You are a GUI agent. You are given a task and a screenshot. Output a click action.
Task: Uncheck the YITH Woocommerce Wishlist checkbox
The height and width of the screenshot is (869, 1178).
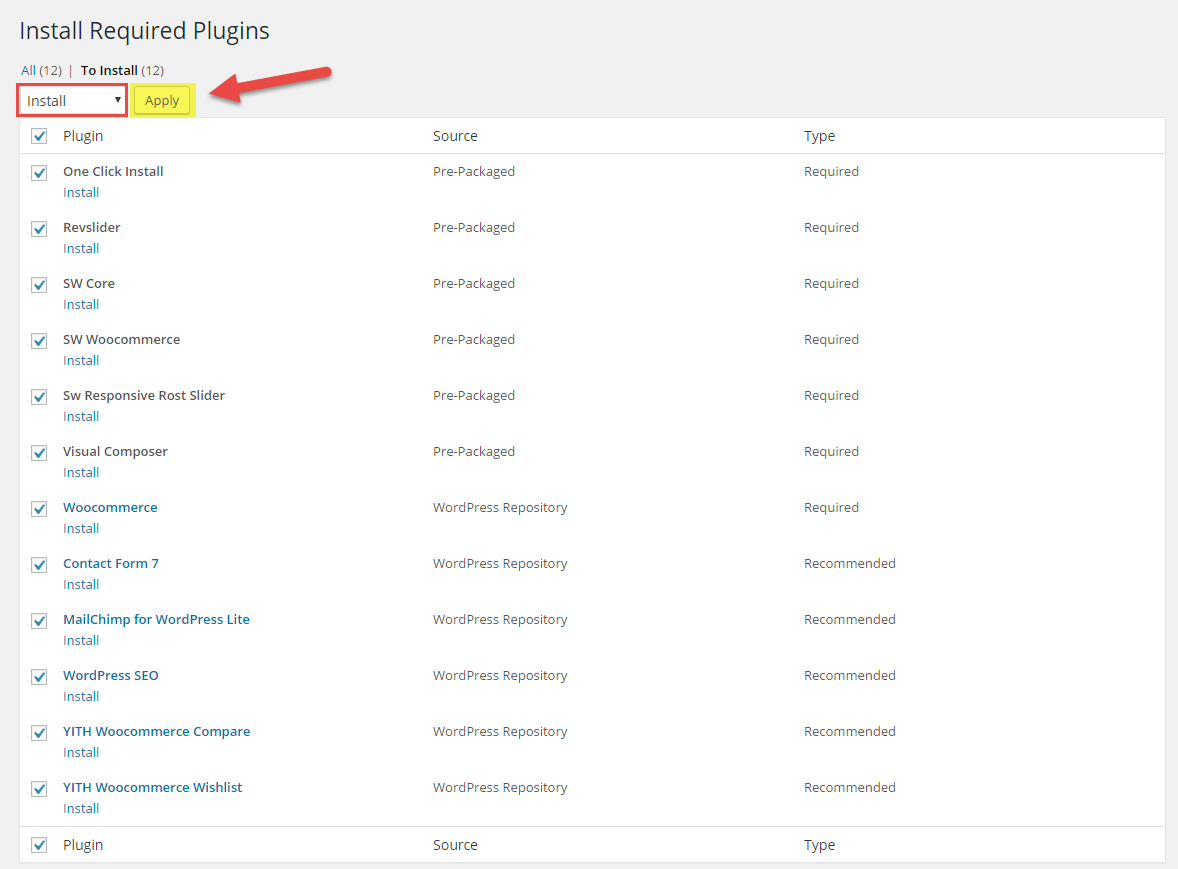pos(39,789)
